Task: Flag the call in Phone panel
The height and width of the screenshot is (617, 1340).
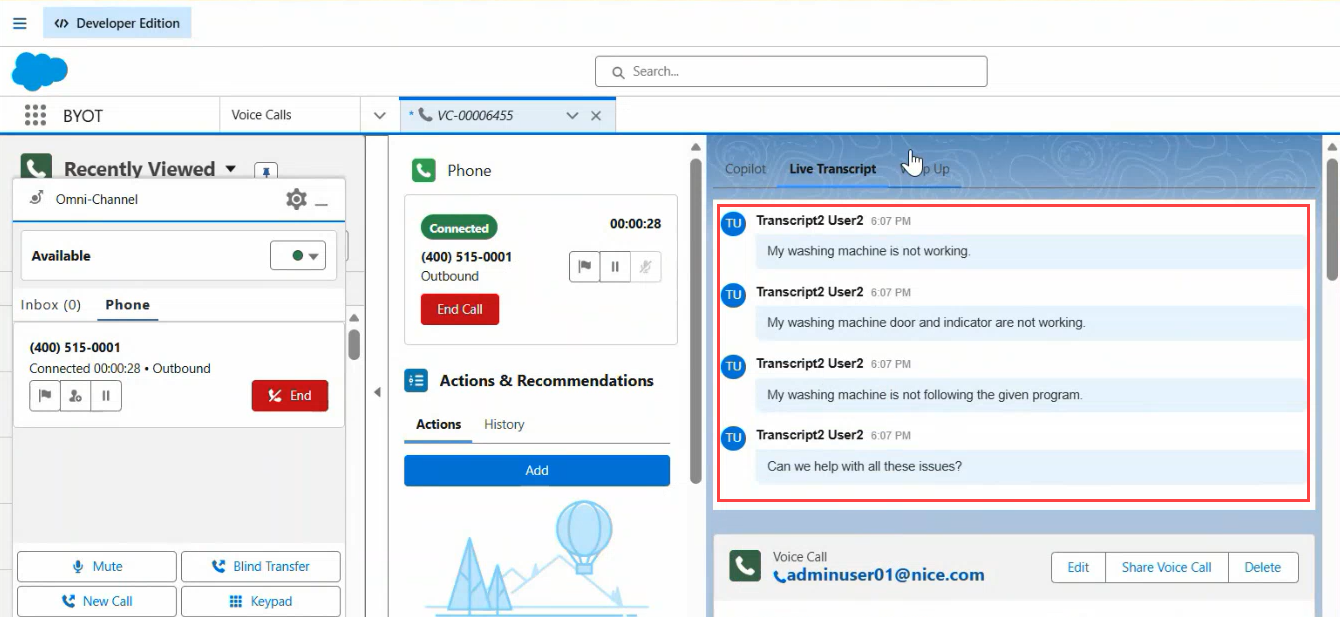Action: click(x=585, y=267)
